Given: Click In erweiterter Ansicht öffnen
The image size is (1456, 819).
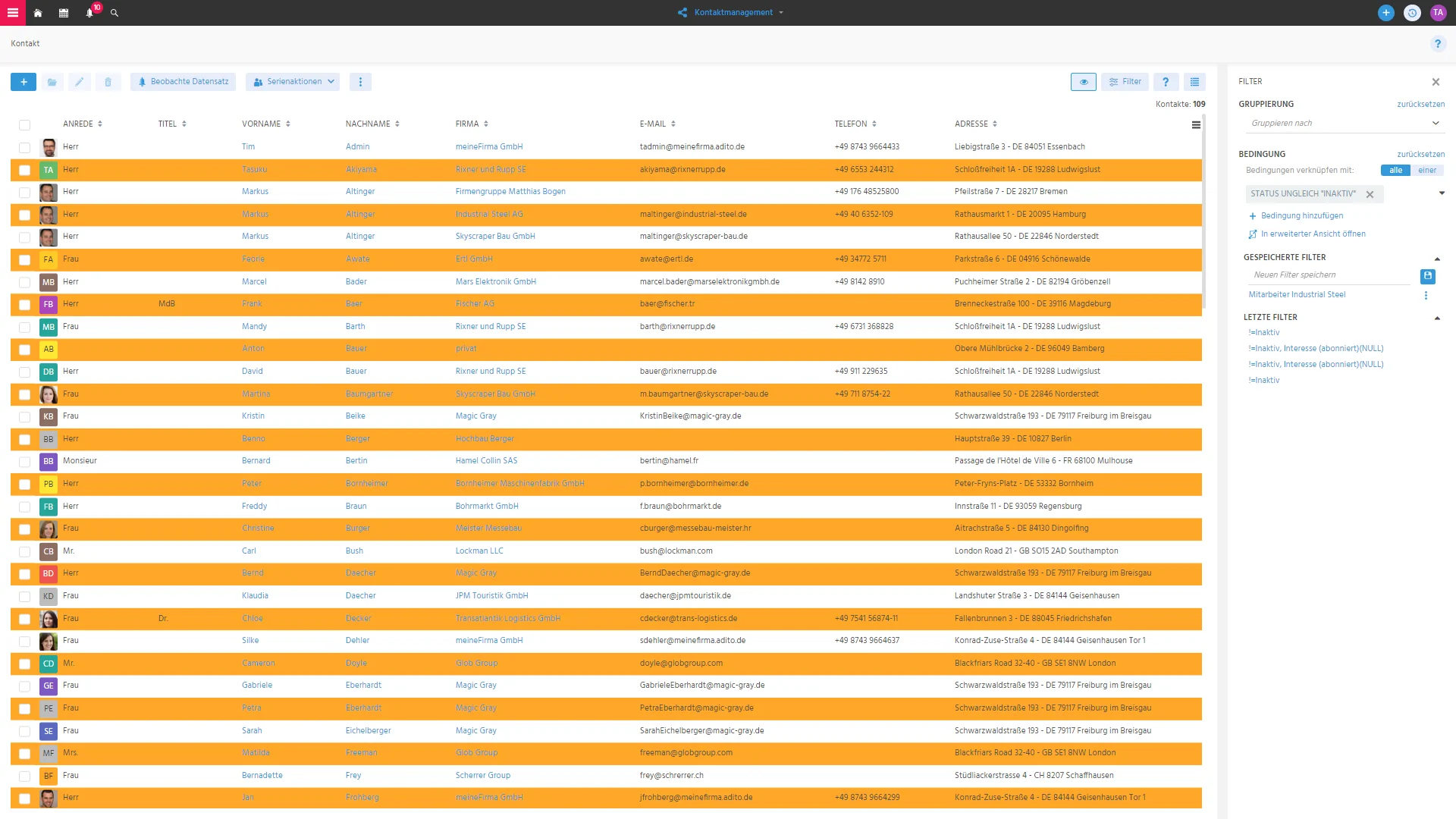Looking at the screenshot, I should tap(1307, 234).
